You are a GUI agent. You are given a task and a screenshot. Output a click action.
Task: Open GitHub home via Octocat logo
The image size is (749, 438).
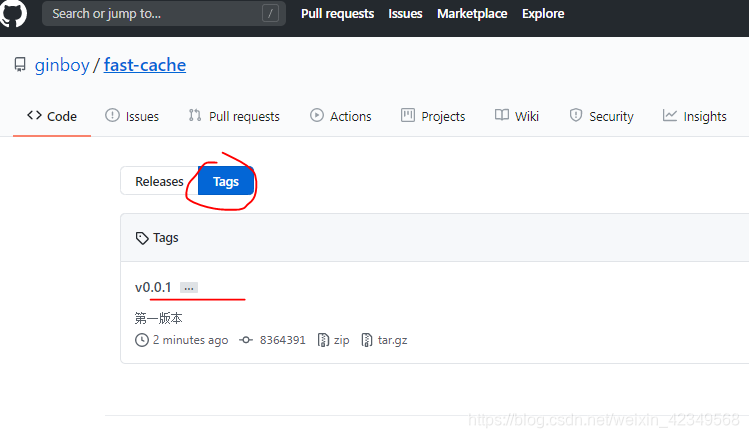point(13,13)
